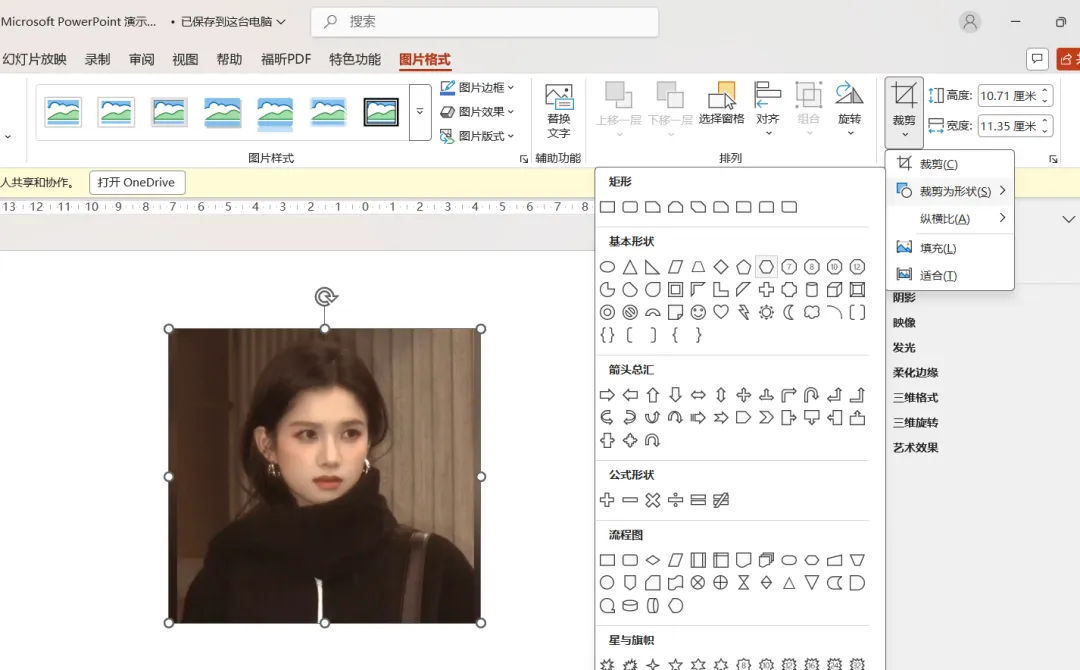1080x670 pixels.
Task: Apply the black-framed picture style thumbnail
Action: (381, 112)
